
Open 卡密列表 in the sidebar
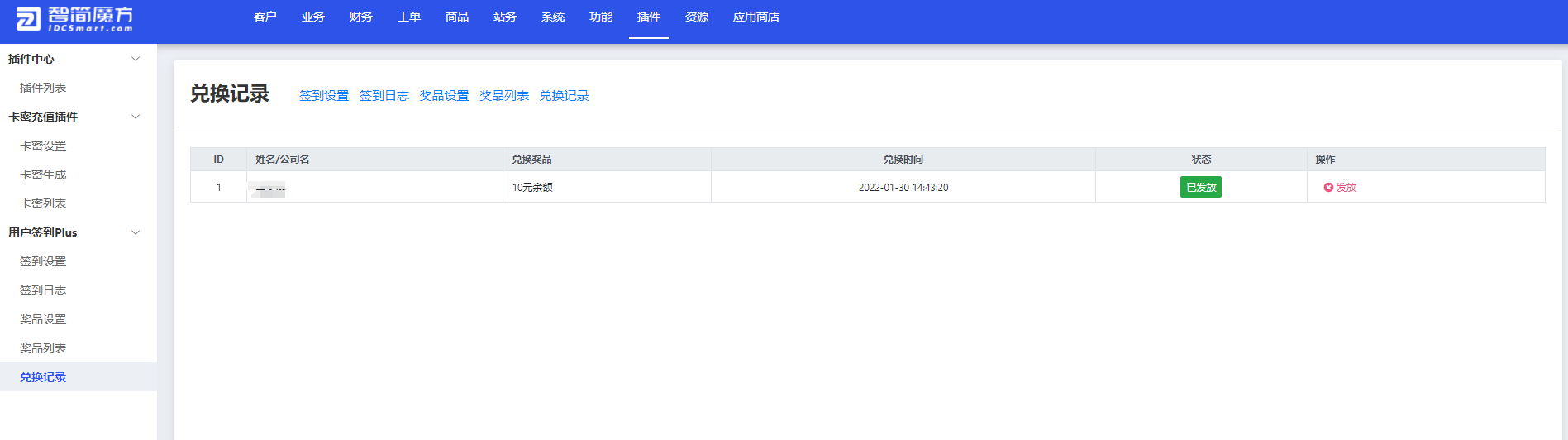[x=43, y=203]
